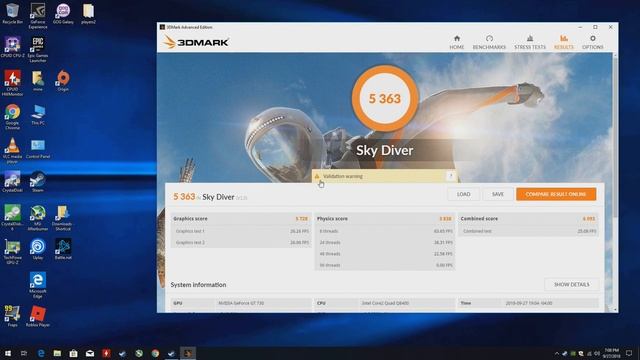
Task: Click the 5 363 score circle
Action: pos(384,98)
